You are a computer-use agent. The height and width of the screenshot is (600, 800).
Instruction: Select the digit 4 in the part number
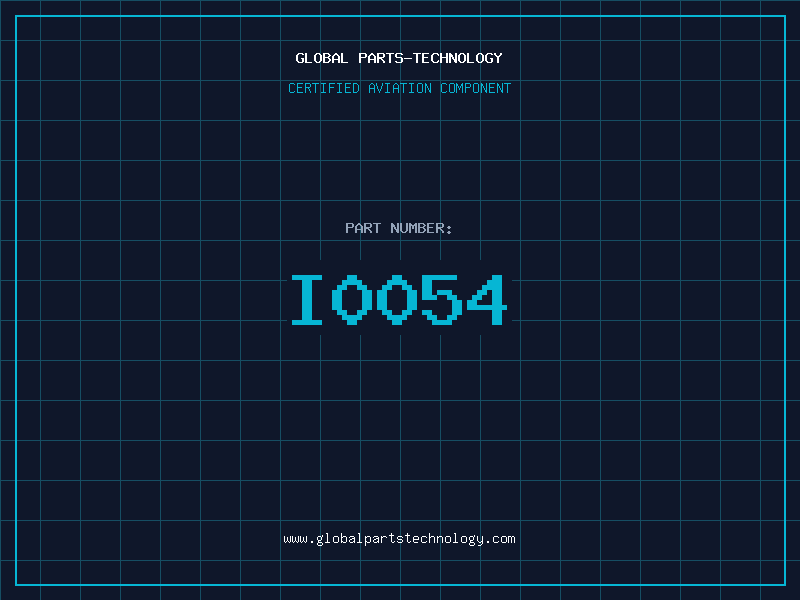[487, 299]
